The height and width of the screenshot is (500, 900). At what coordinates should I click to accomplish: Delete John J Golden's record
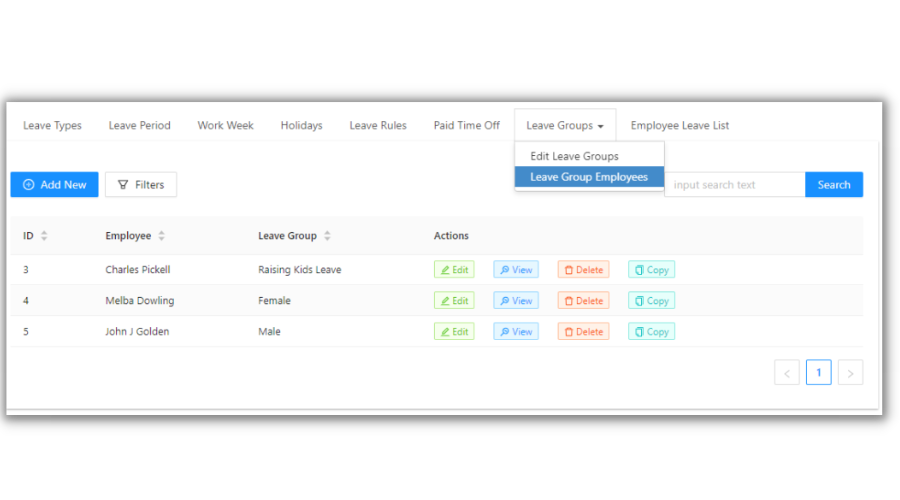click(583, 332)
